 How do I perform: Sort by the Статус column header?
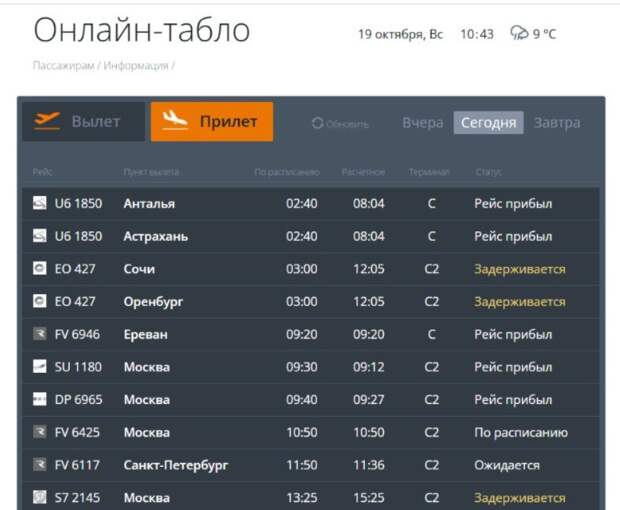(x=489, y=172)
